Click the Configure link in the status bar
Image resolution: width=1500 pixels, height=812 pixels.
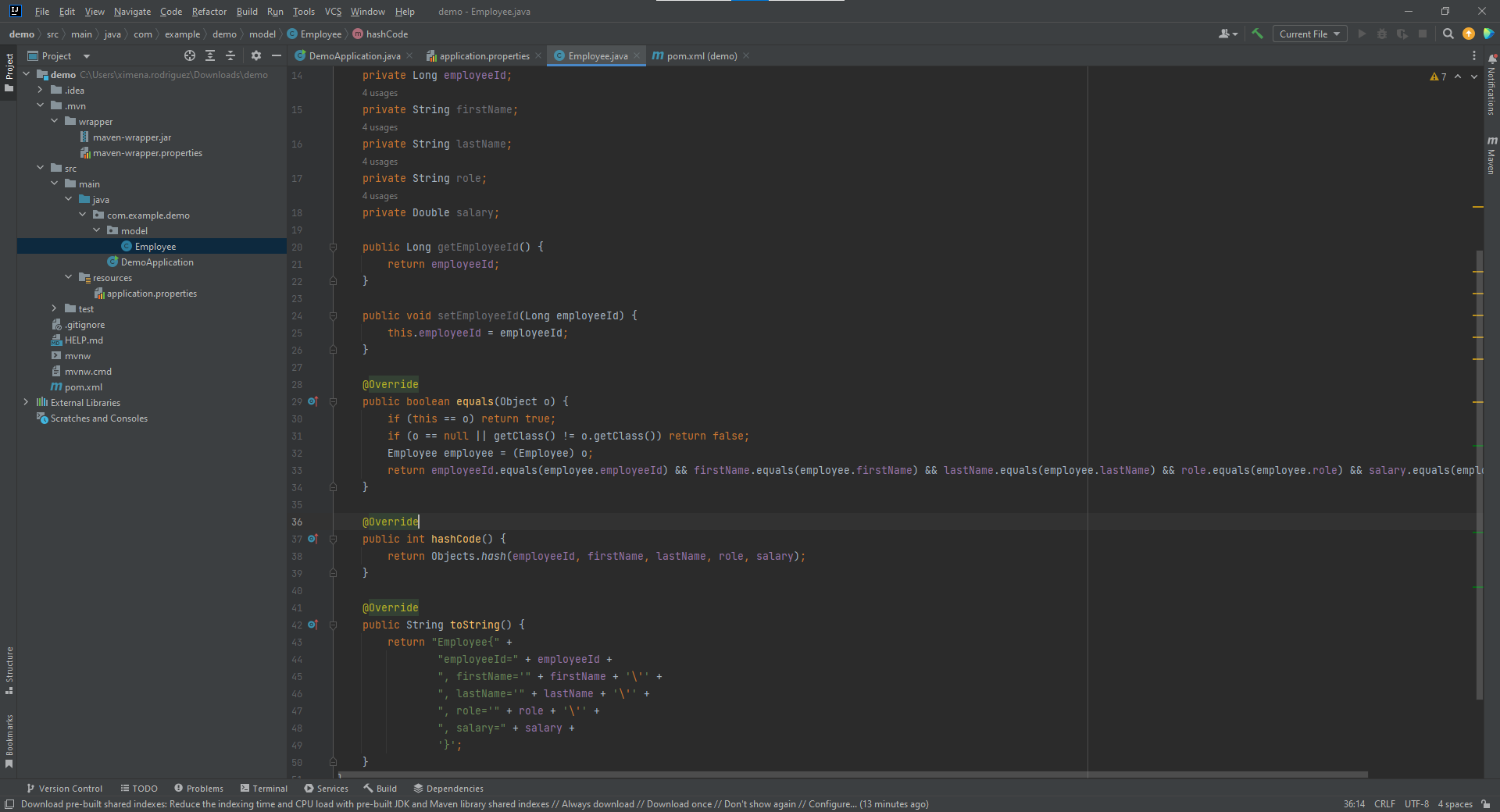tap(833, 804)
